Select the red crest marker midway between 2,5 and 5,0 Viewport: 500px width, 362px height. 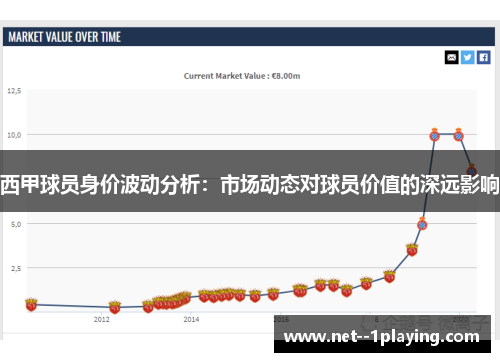pos(412,250)
